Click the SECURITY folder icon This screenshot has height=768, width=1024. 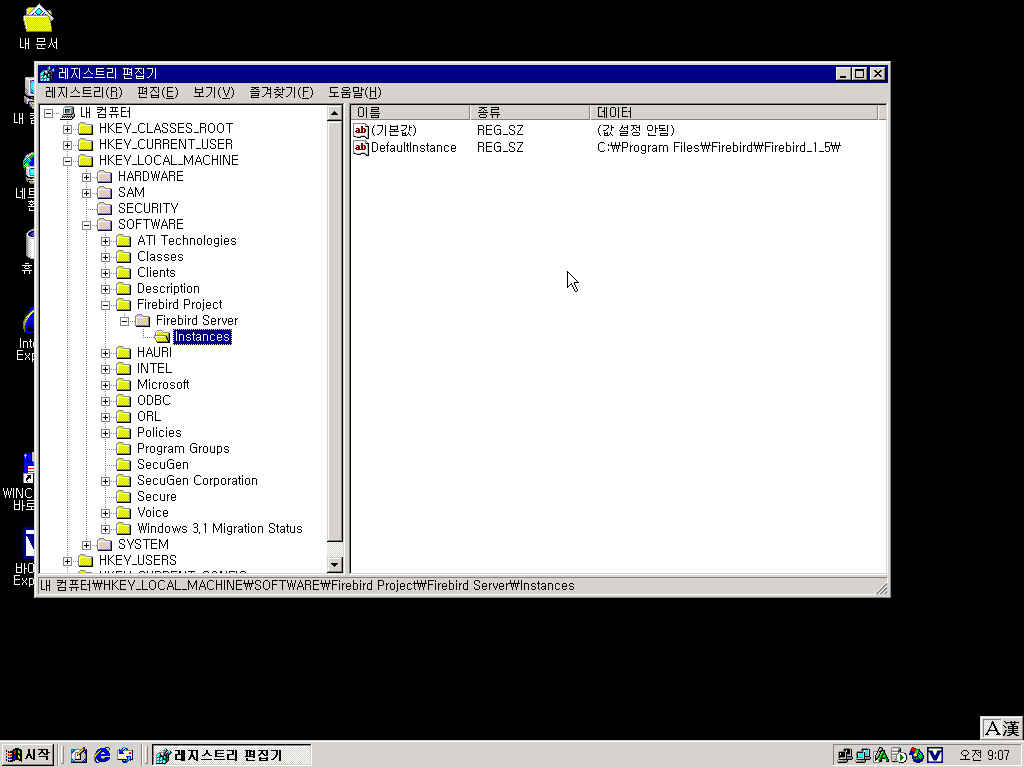(104, 209)
